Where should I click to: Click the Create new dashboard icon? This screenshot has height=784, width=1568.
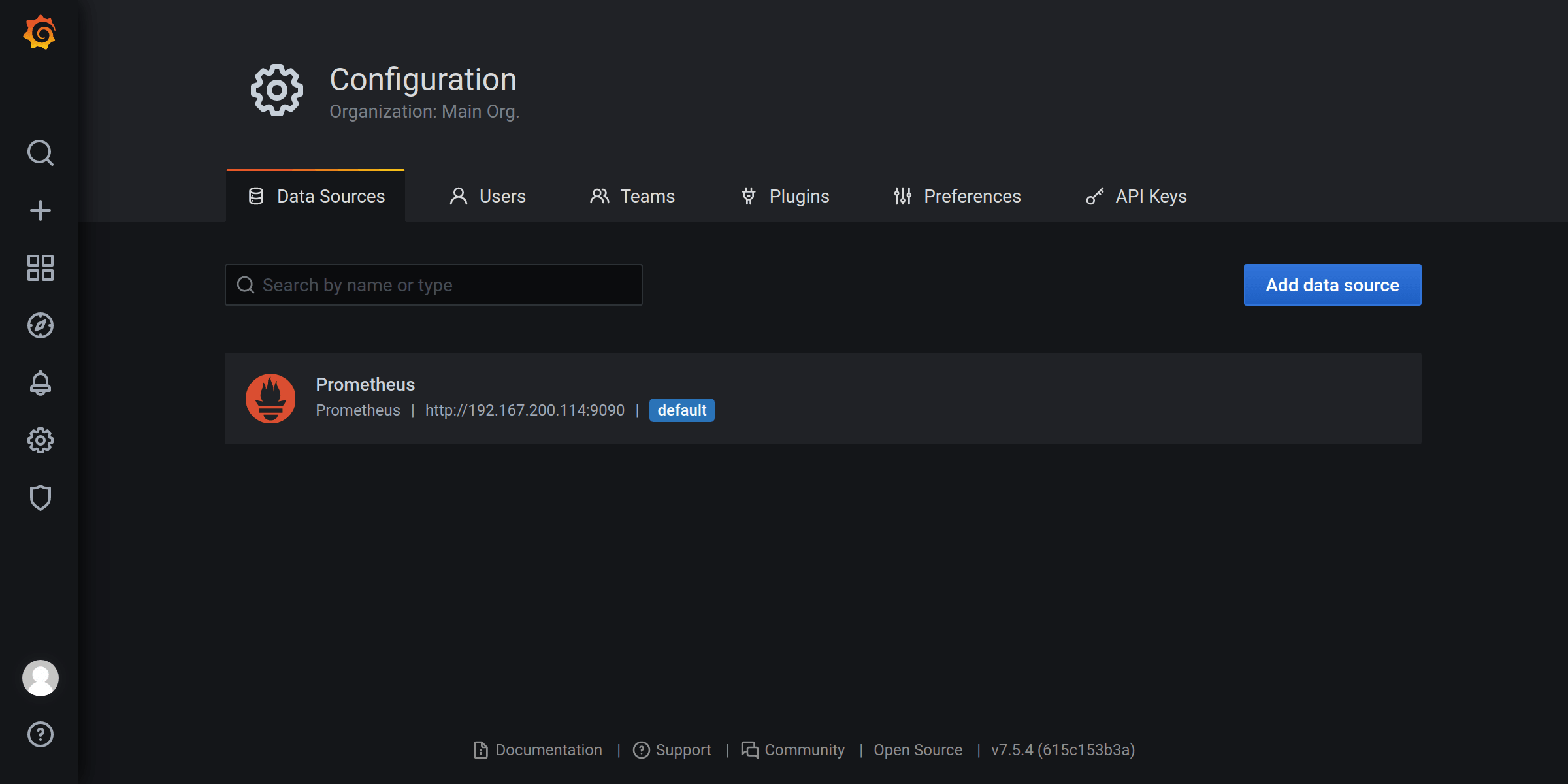pyautogui.click(x=40, y=210)
